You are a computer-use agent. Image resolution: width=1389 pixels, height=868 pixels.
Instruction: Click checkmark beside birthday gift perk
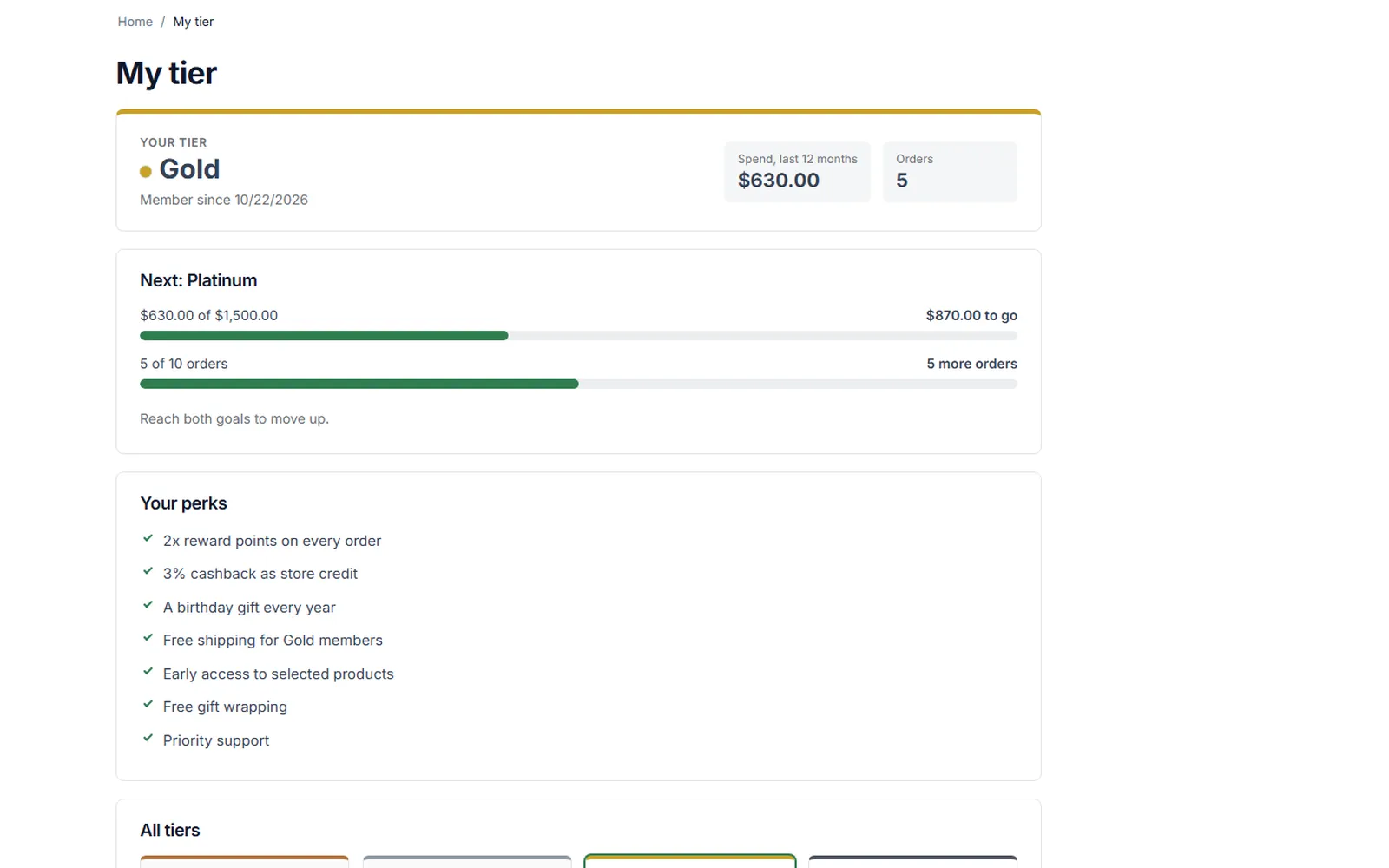pyautogui.click(x=148, y=606)
